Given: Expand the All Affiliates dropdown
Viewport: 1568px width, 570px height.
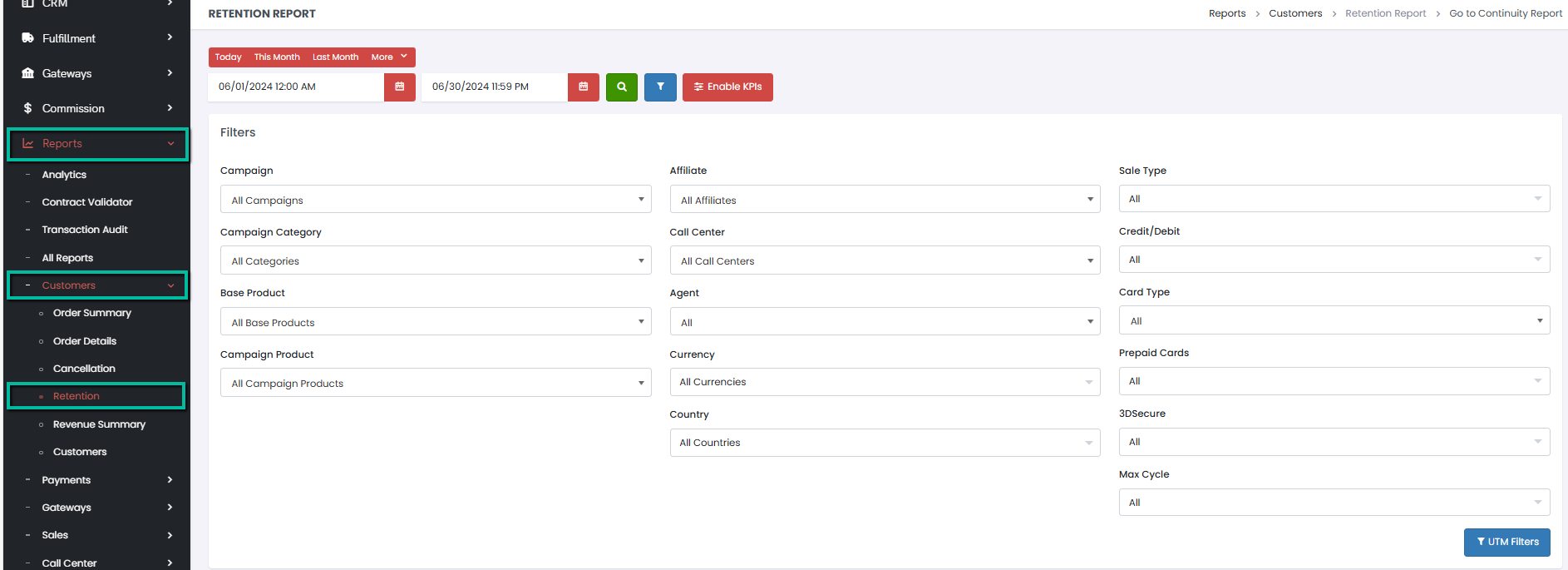Looking at the screenshot, I should (884, 200).
